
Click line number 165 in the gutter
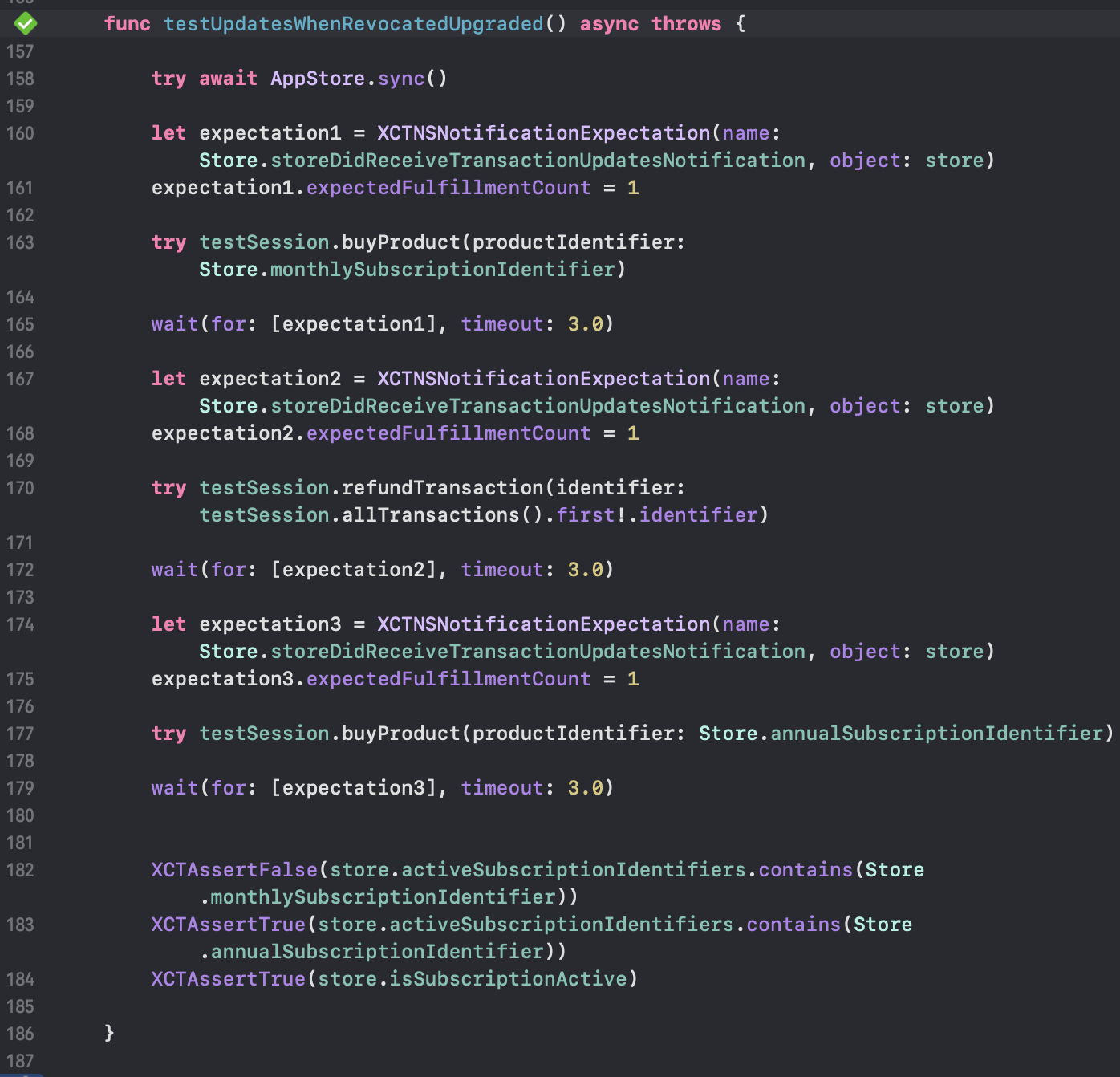coord(20,324)
